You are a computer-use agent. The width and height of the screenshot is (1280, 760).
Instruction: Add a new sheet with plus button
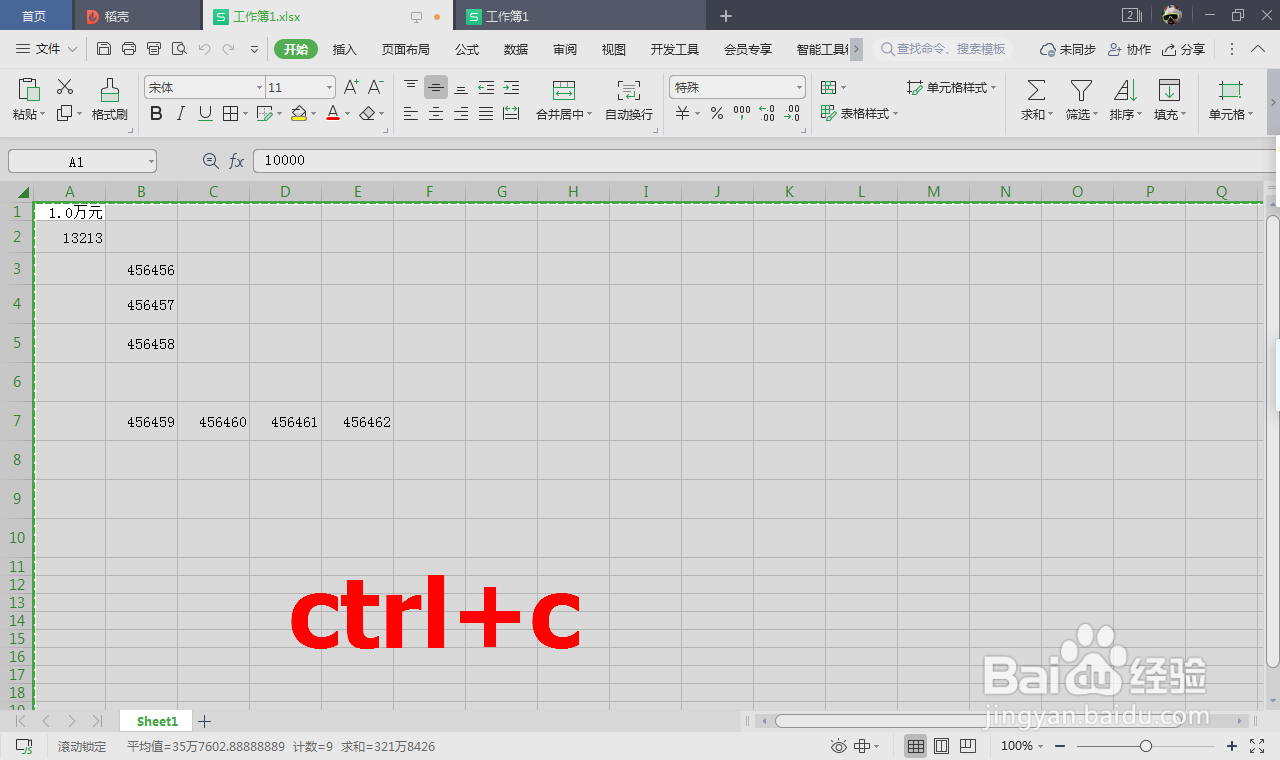[x=204, y=721]
